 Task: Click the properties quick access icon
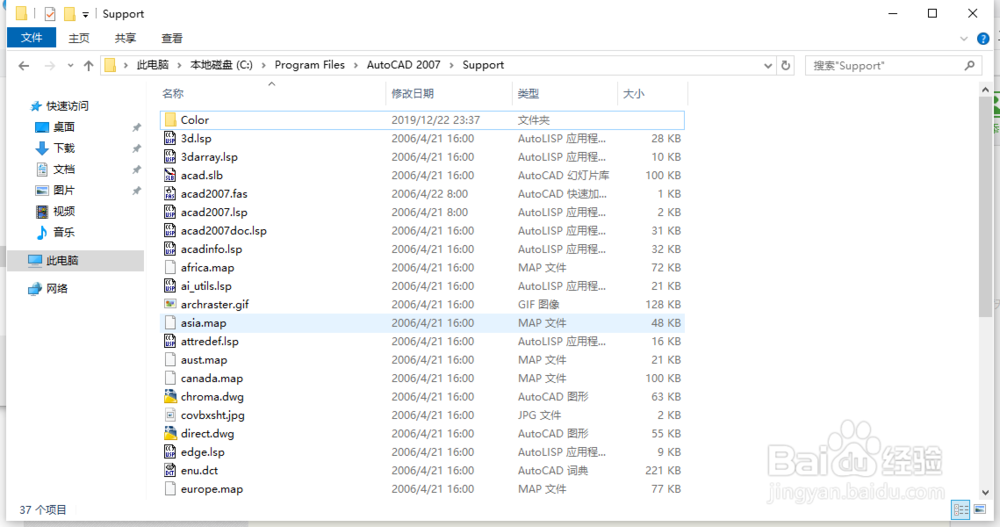(50, 13)
